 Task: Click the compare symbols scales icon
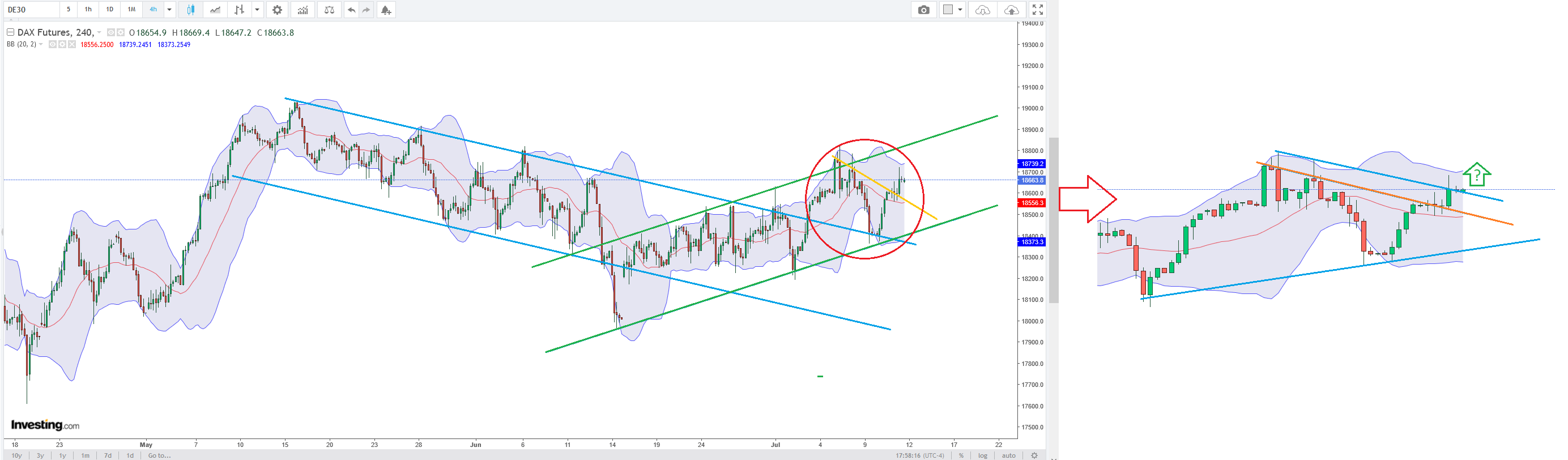tap(329, 10)
